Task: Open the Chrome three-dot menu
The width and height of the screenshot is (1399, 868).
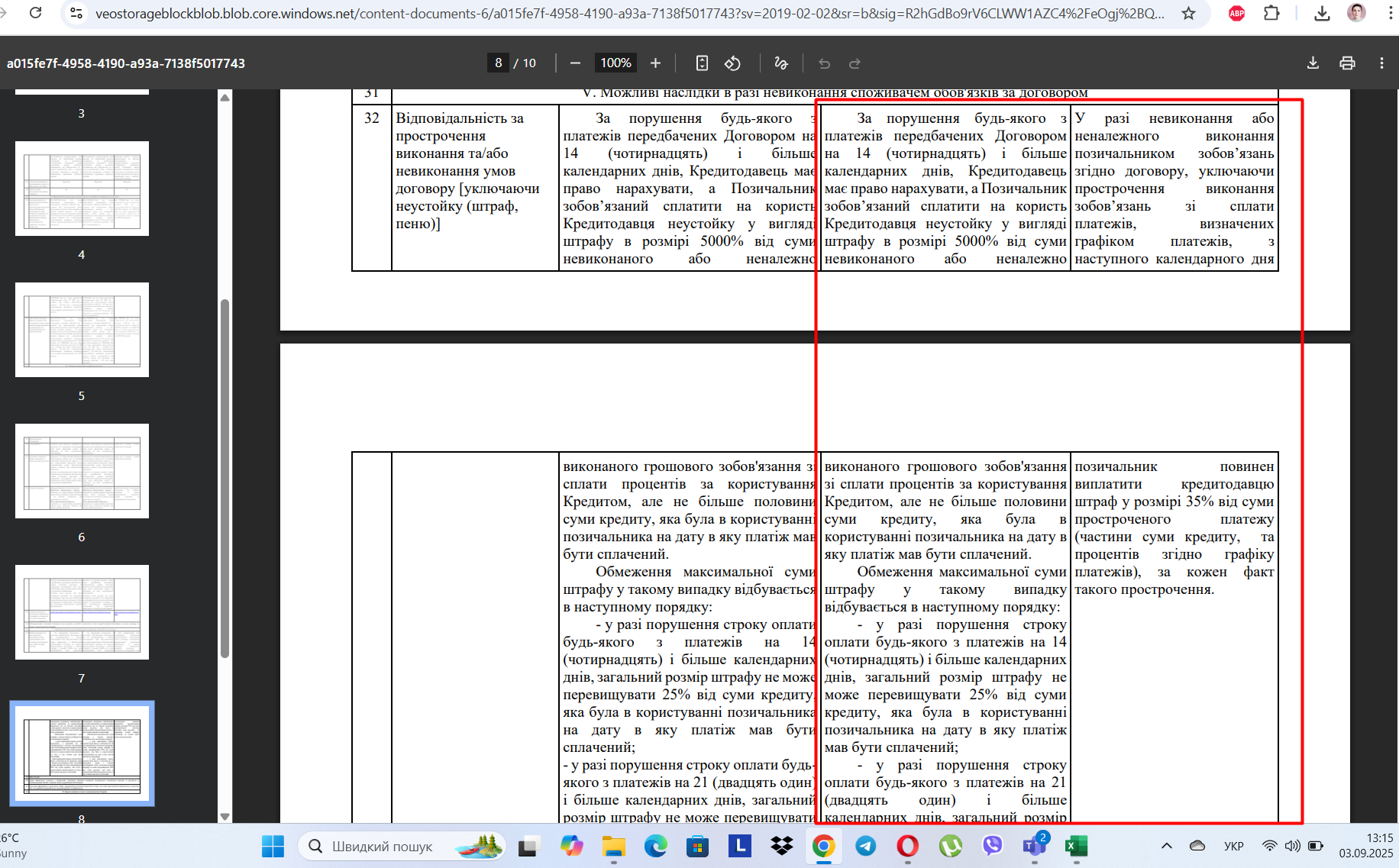Action: (x=1390, y=13)
